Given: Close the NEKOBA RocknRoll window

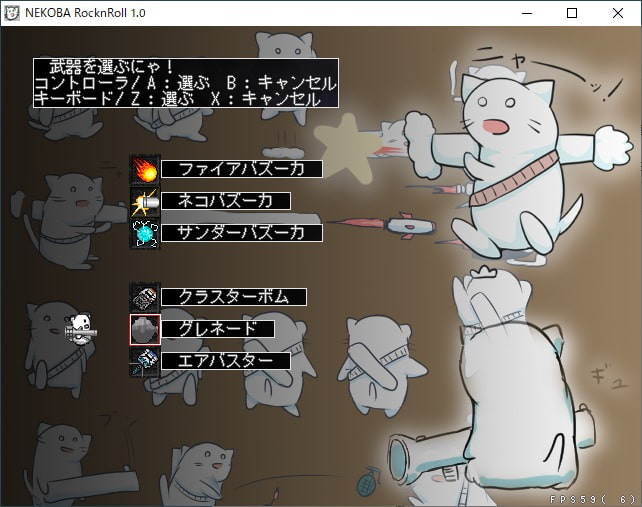Looking at the screenshot, I should (x=618, y=14).
